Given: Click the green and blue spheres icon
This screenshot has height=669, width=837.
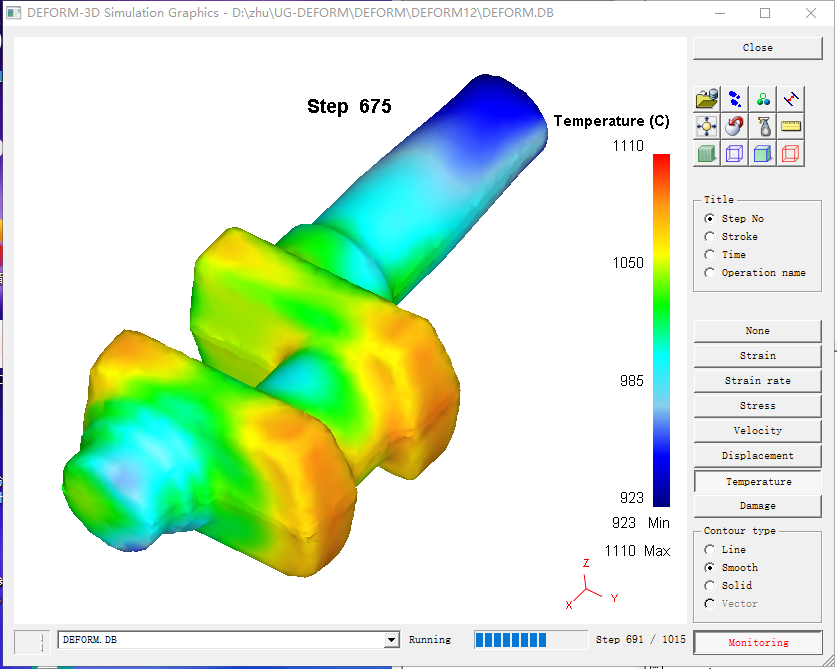Looking at the screenshot, I should (x=763, y=98).
